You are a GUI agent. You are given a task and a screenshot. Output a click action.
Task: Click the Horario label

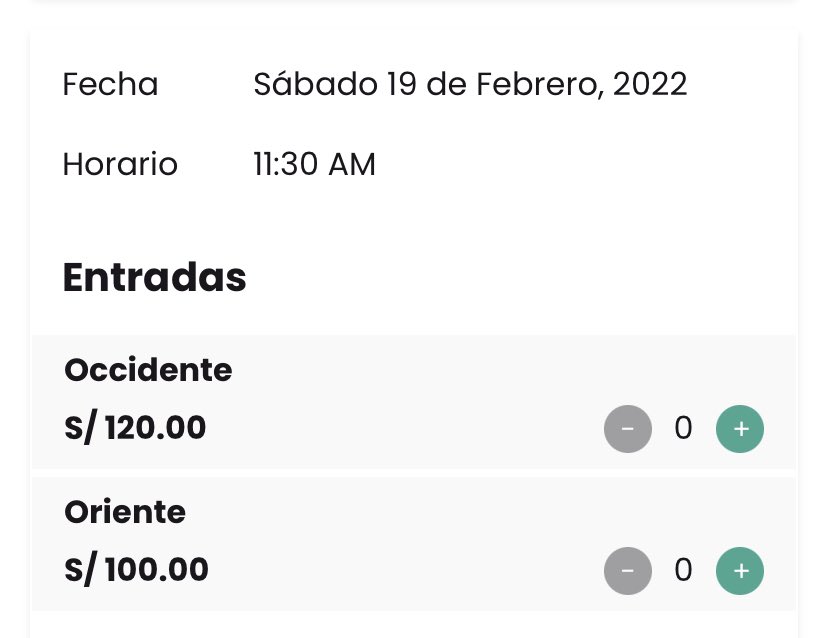(120, 165)
